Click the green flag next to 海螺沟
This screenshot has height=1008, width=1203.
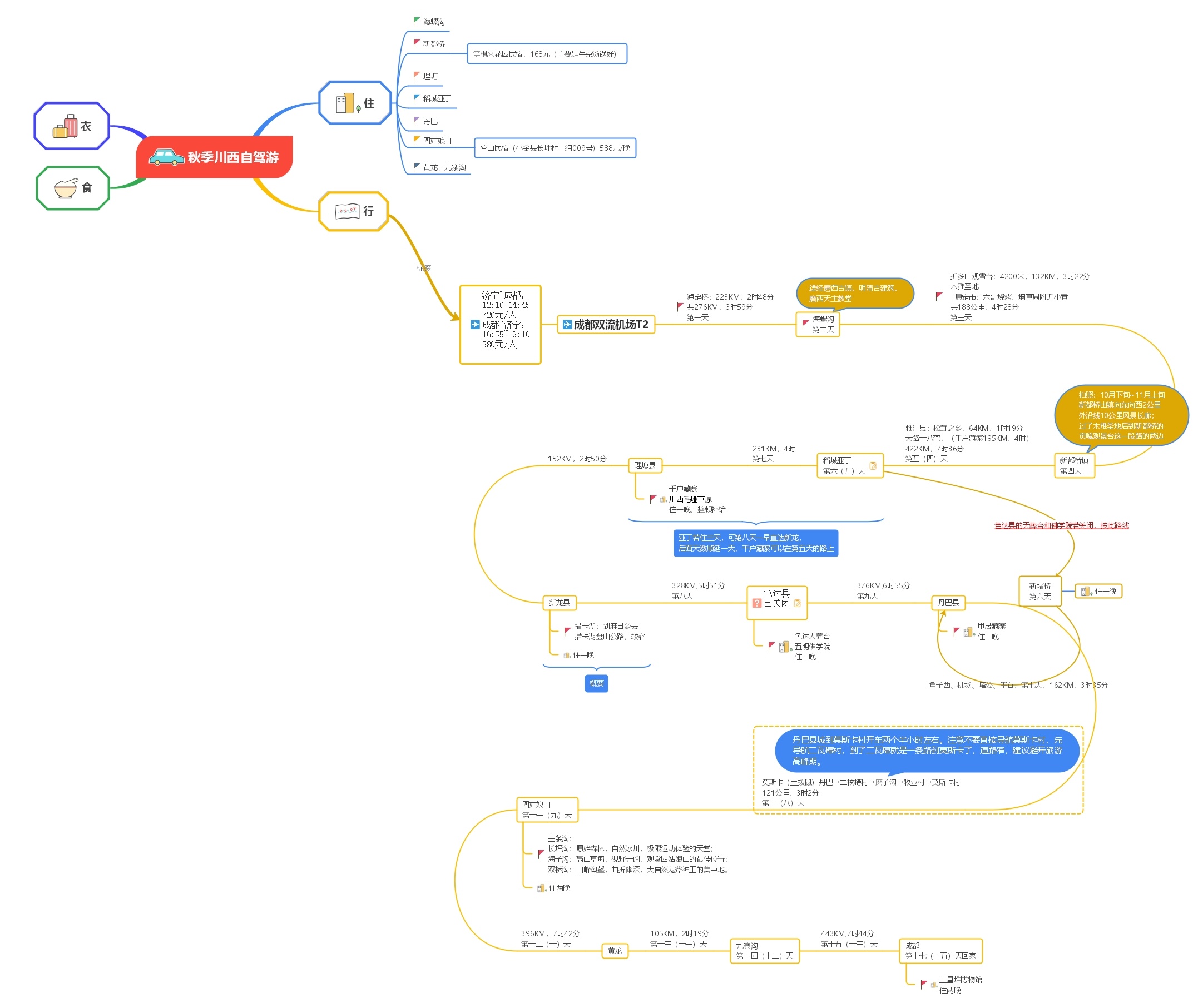pos(417,21)
